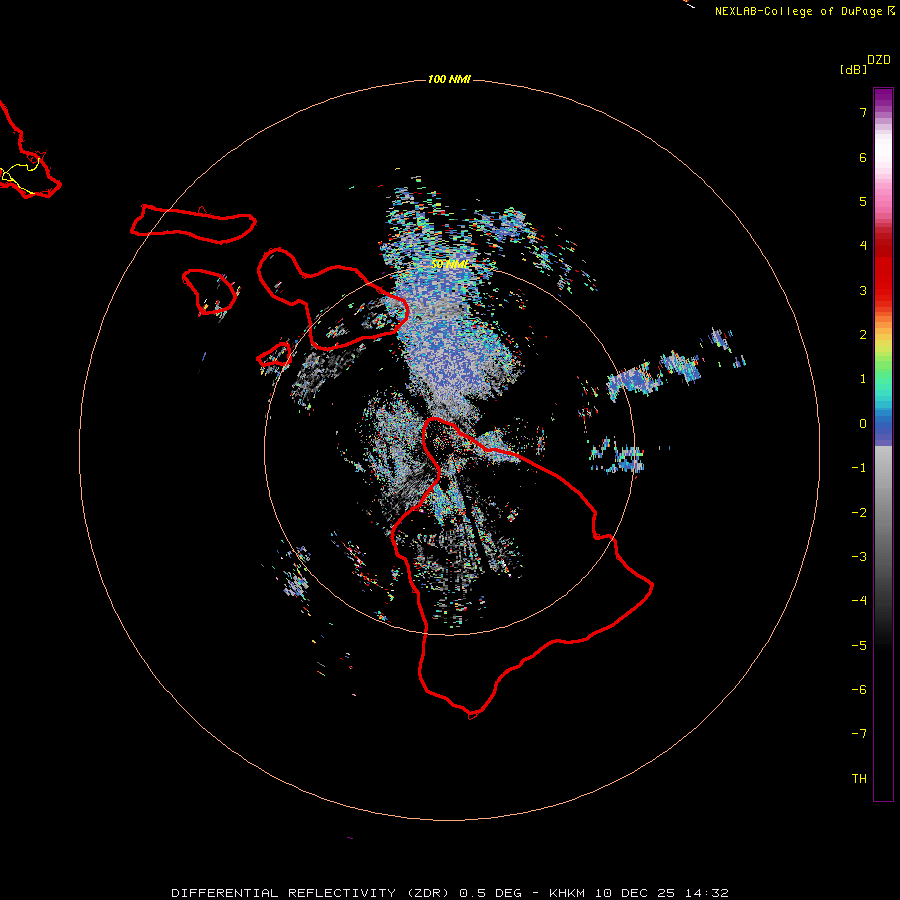Viewport: 900px width, 900px height.
Task: Click the purple top of the color bar
Action: point(883,98)
